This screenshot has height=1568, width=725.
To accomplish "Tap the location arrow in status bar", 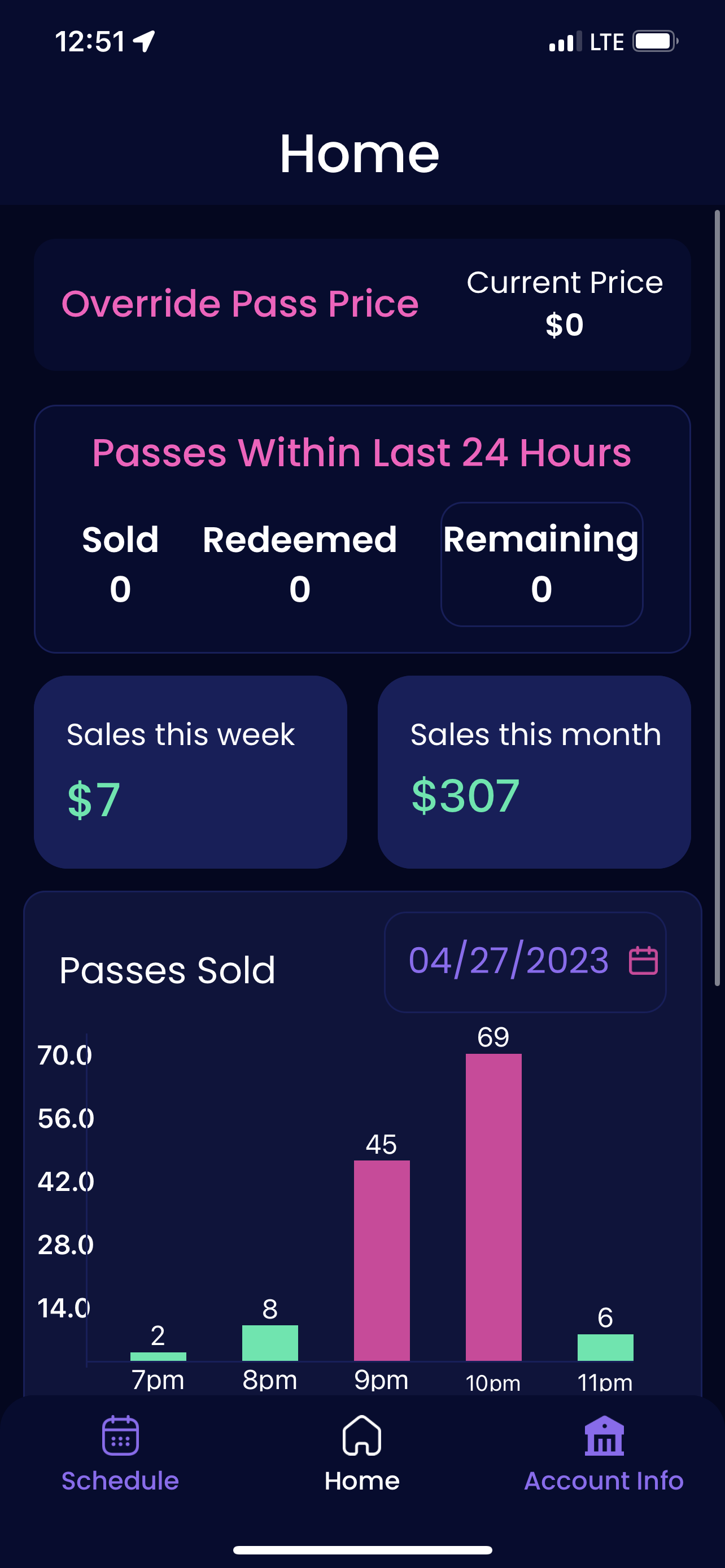I will coord(145,41).
